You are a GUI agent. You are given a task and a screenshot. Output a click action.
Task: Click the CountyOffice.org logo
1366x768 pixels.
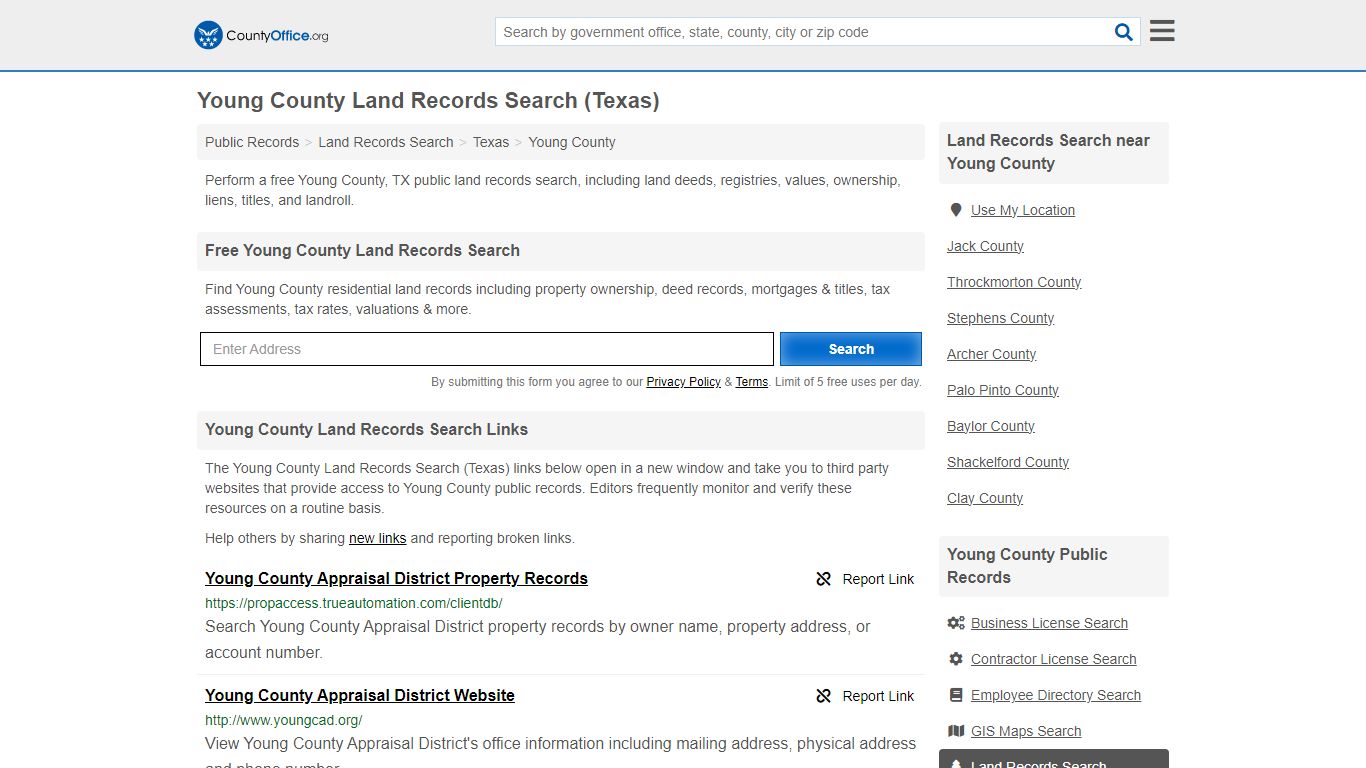261,35
